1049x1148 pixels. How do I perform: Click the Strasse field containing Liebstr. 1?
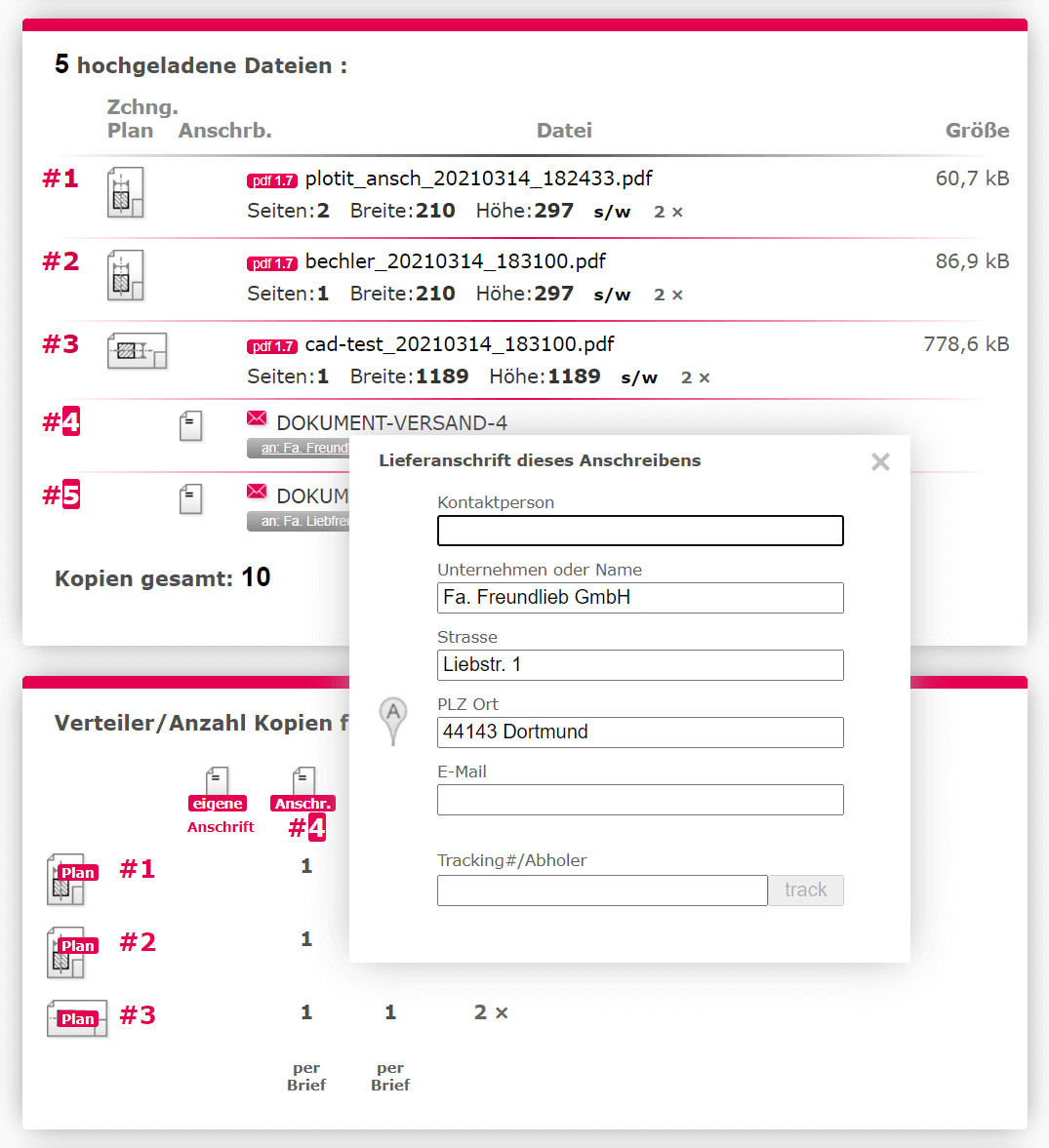pos(640,665)
